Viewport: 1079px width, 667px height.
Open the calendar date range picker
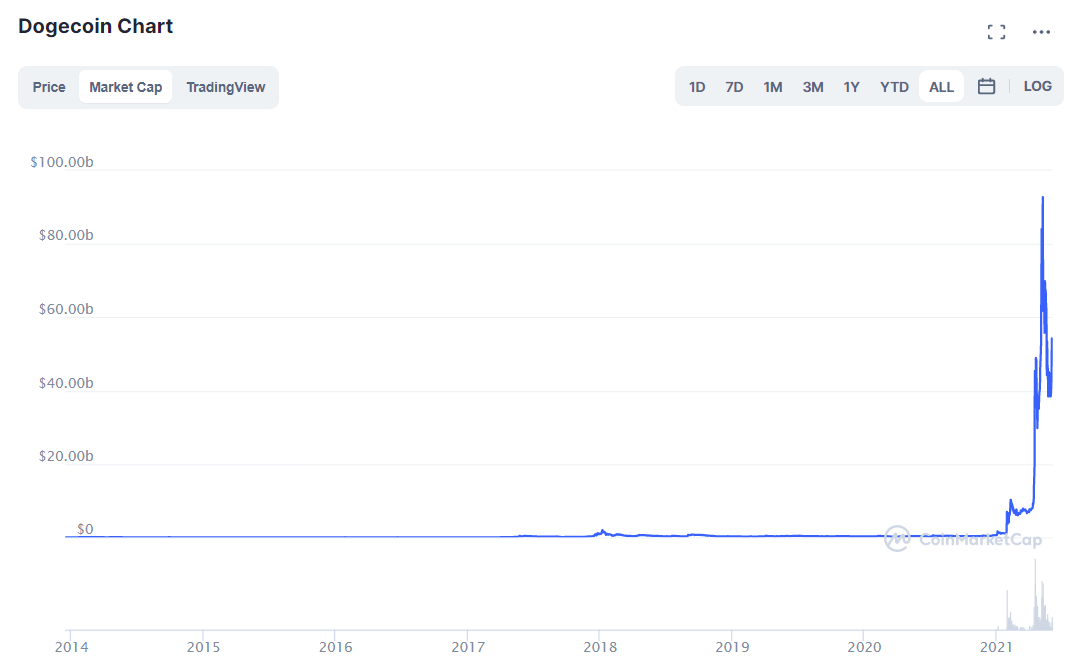986,86
